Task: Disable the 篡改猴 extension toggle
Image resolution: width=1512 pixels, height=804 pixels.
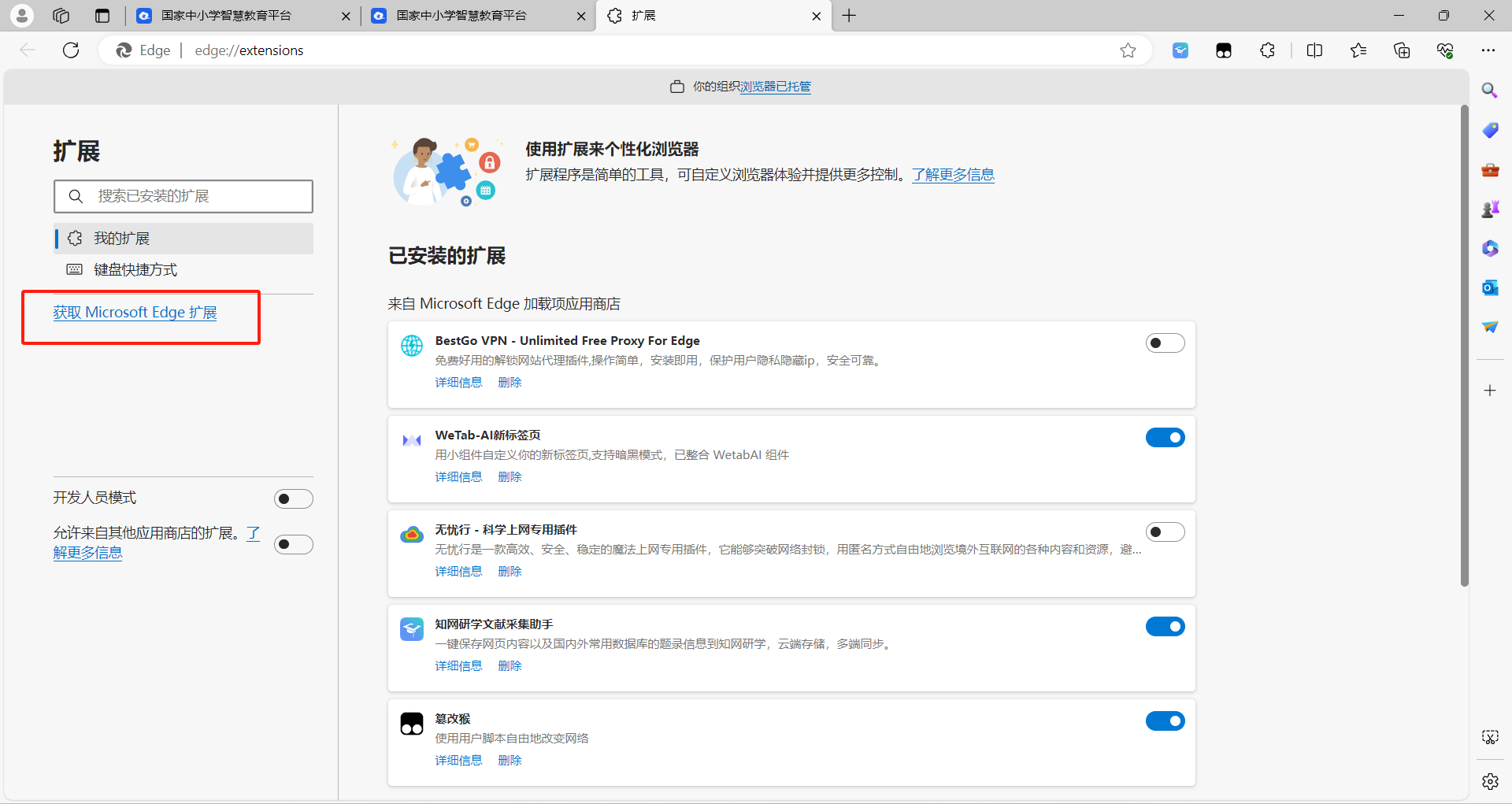Action: (x=1165, y=721)
